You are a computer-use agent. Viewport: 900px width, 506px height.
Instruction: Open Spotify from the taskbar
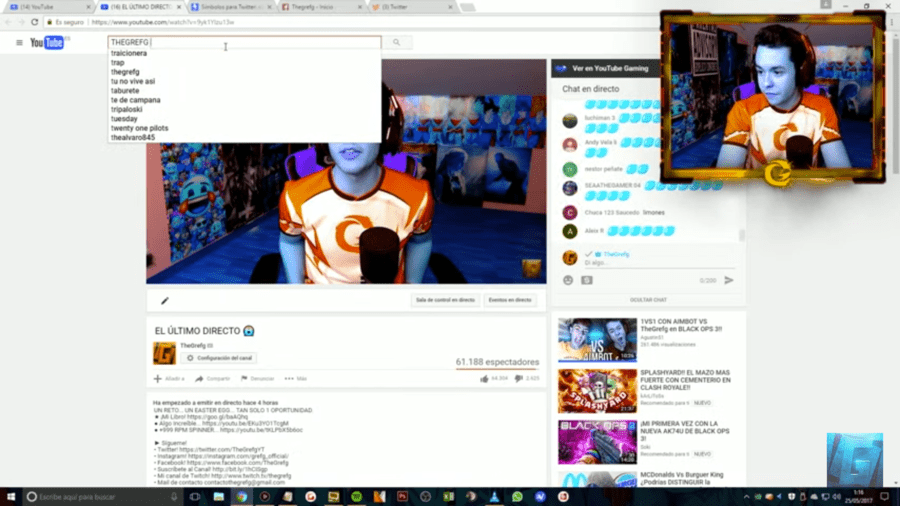coord(356,497)
